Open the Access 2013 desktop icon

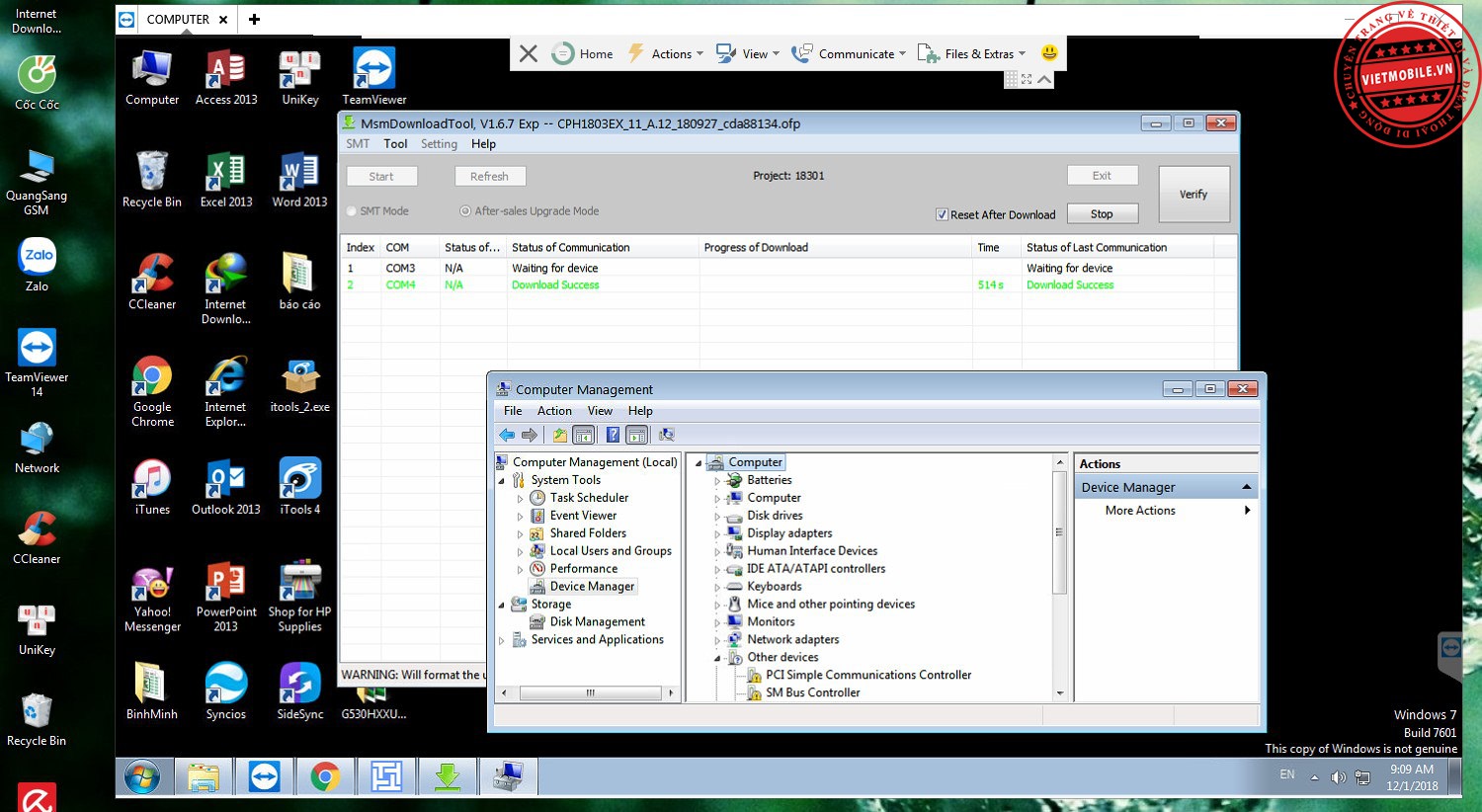[226, 77]
